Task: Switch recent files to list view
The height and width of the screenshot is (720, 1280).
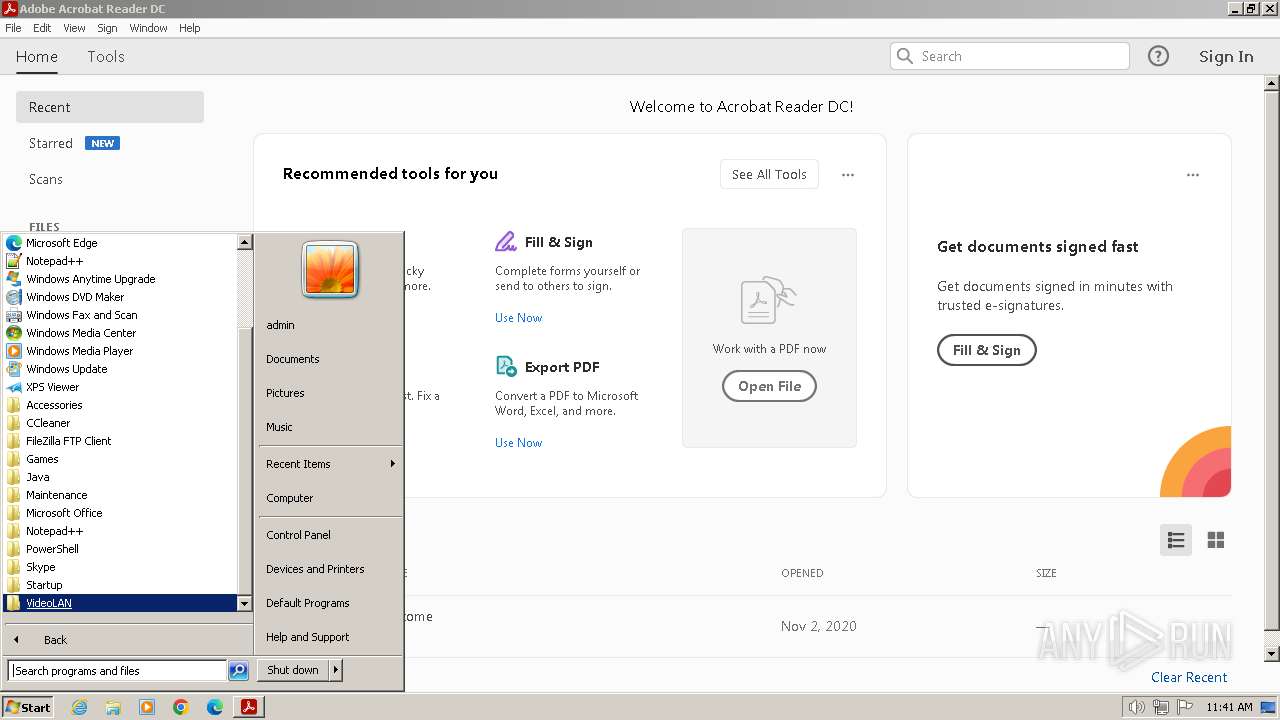Action: tap(1176, 540)
